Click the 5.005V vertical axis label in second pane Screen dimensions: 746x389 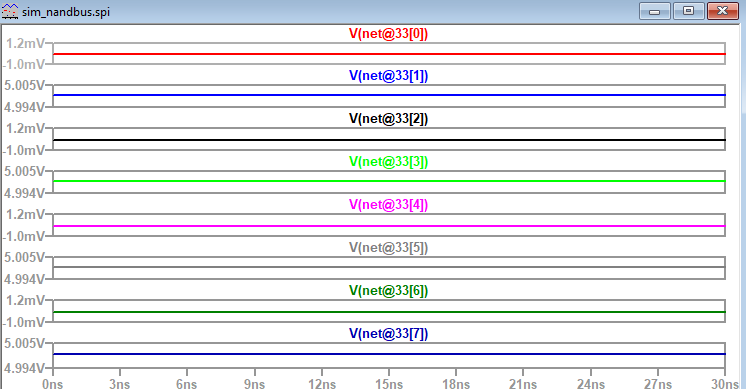click(x=24, y=85)
